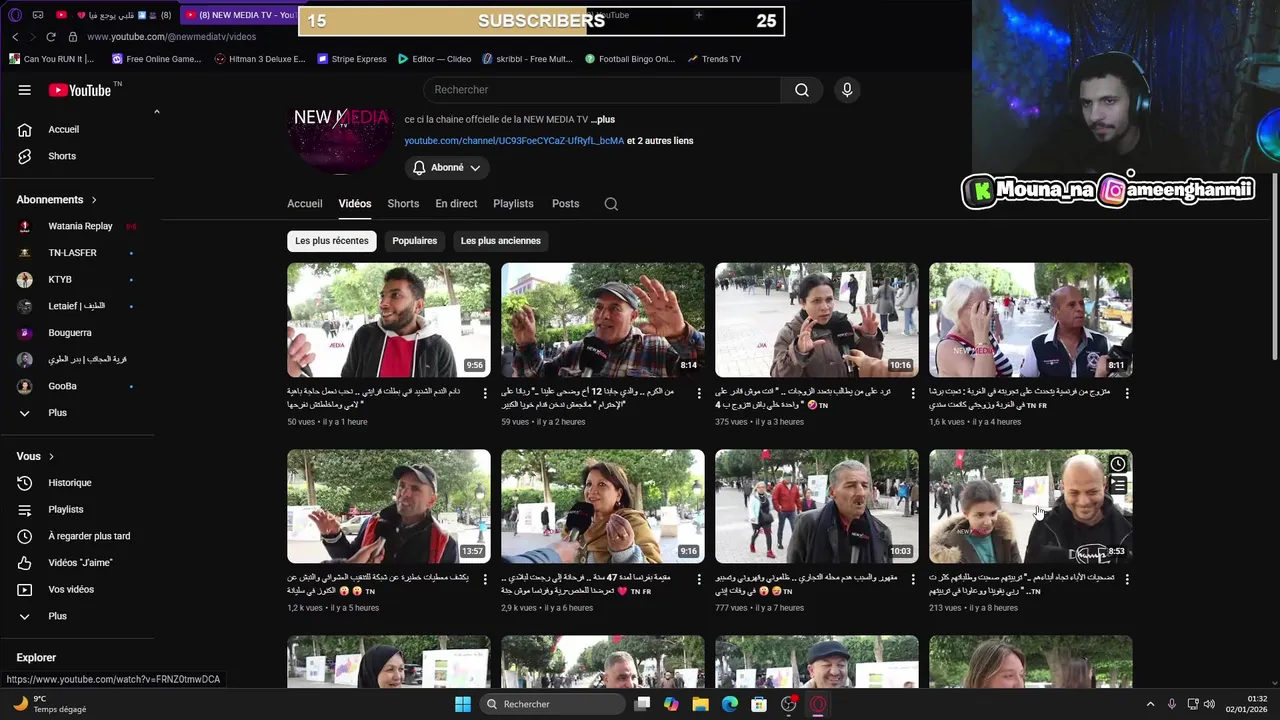Open the 9:56 video thumbnail
1280x720 pixels.
tap(389, 320)
